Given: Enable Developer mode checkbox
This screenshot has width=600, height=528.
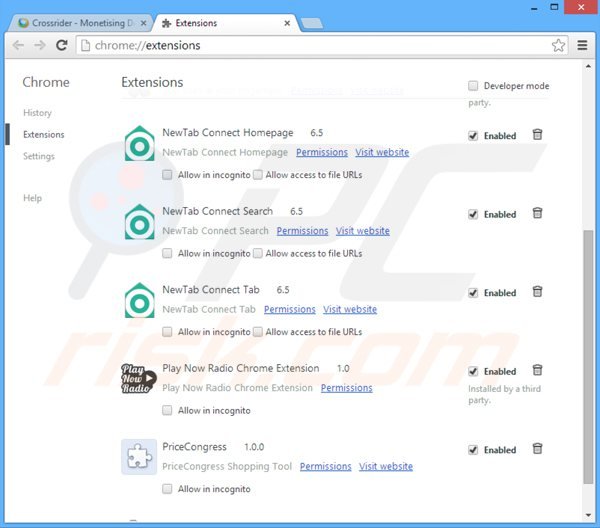Looking at the screenshot, I should [473, 86].
